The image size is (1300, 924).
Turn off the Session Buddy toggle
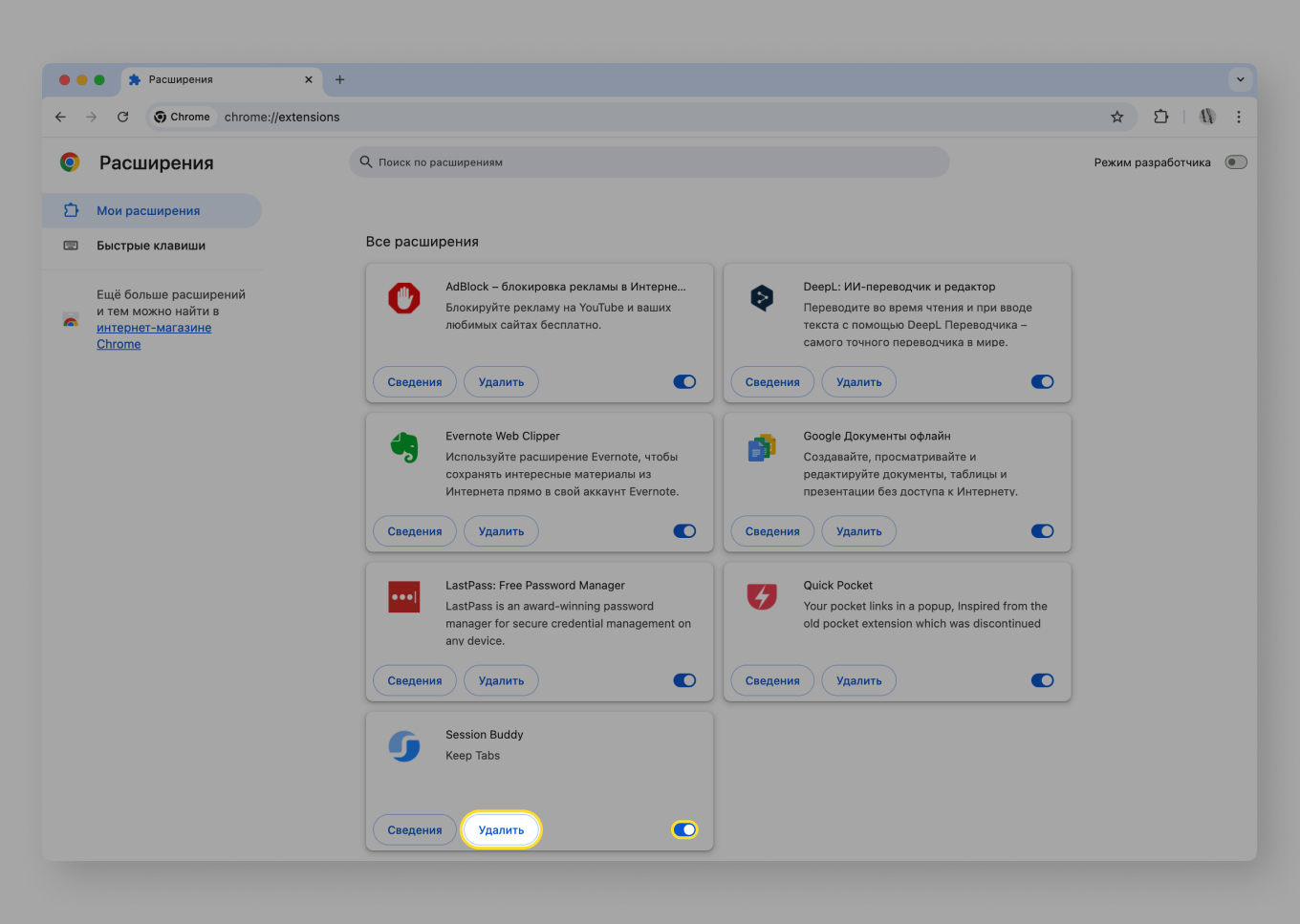coord(684,829)
